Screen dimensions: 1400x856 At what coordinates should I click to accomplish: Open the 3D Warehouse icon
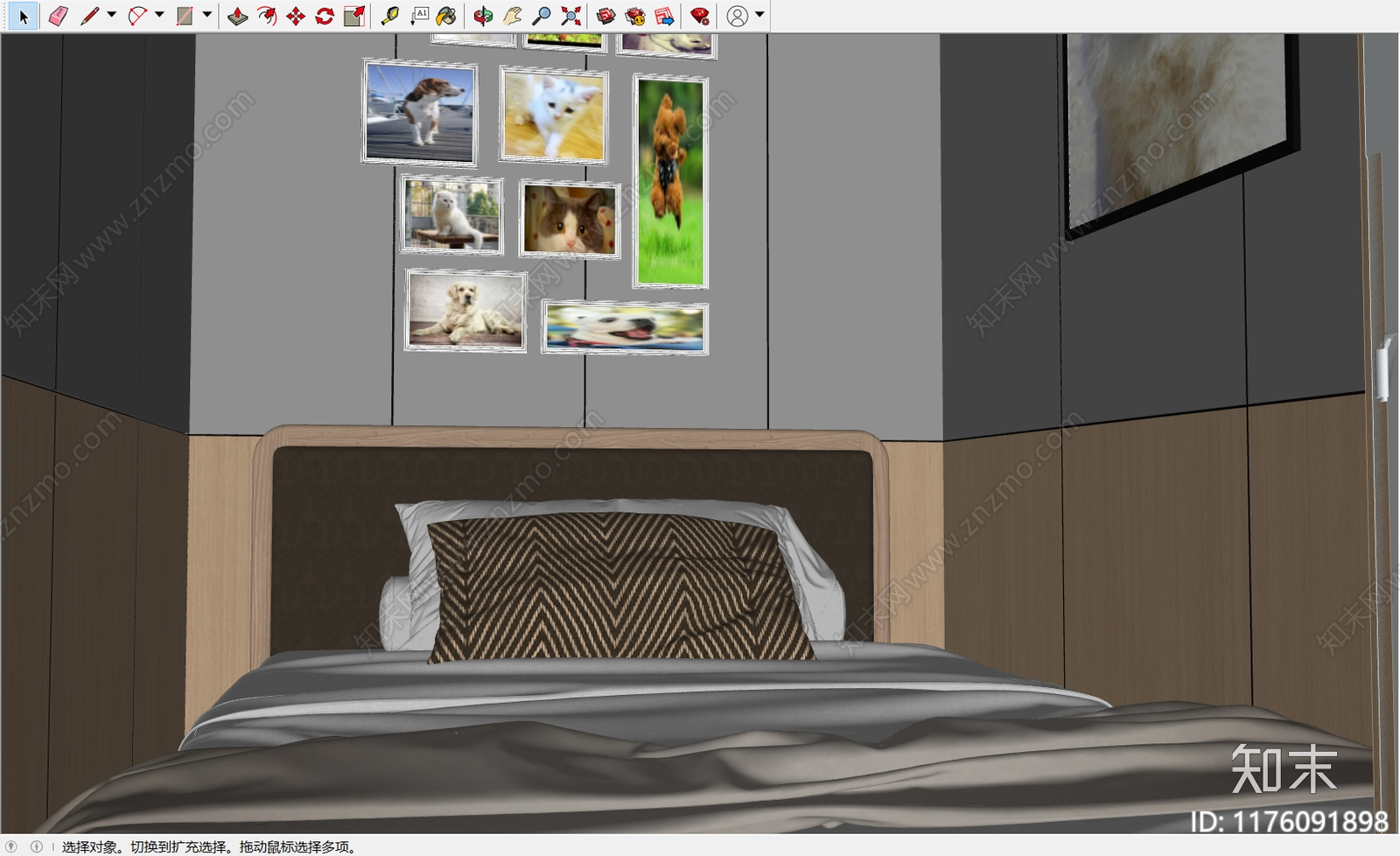pos(605,16)
